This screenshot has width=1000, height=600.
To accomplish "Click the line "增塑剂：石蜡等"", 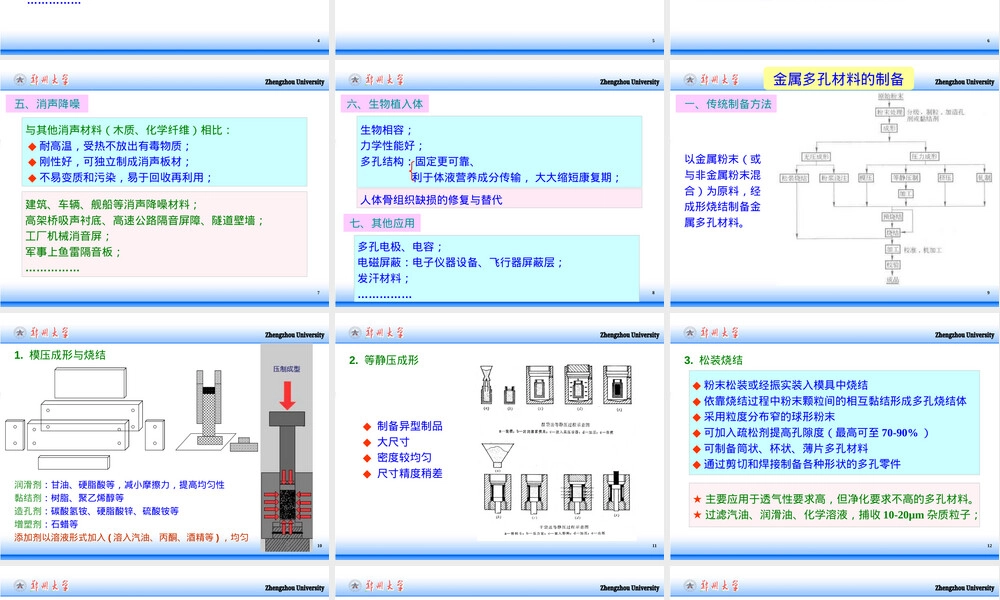I will pyautogui.click(x=46, y=524).
